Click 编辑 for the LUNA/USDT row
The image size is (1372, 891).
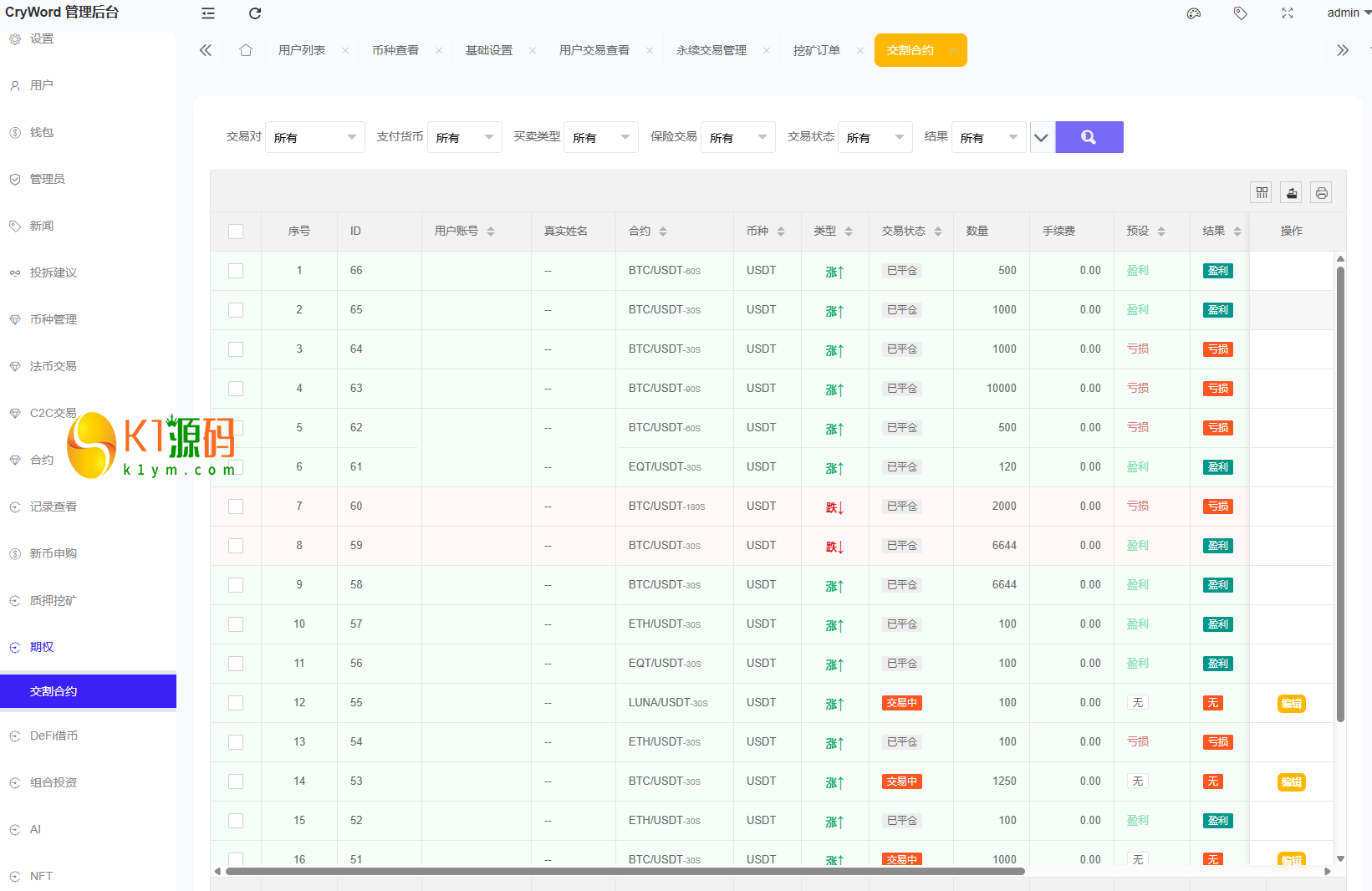pyautogui.click(x=1292, y=704)
